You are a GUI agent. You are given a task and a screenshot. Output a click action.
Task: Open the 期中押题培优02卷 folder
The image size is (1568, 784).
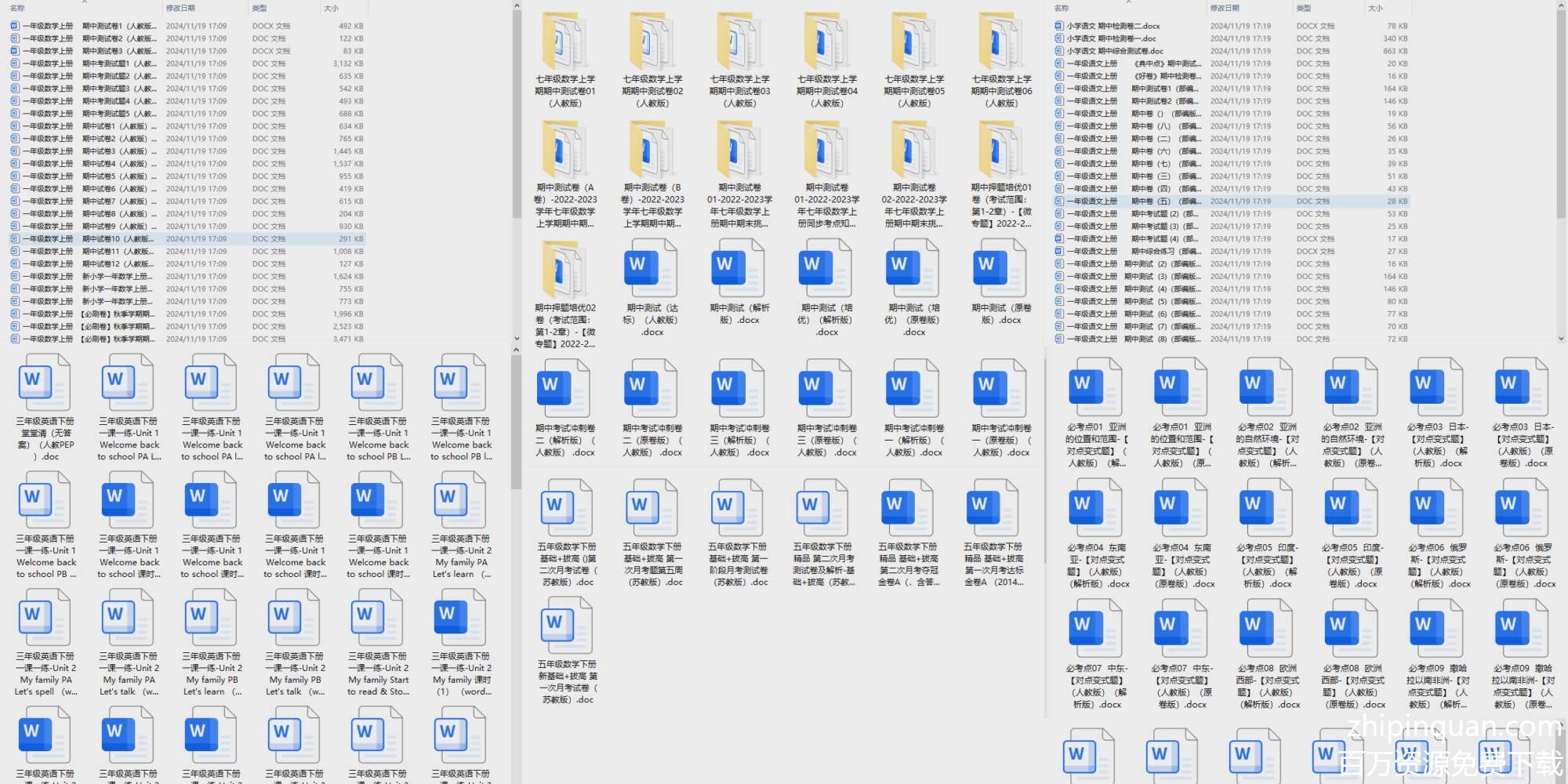pos(564,270)
